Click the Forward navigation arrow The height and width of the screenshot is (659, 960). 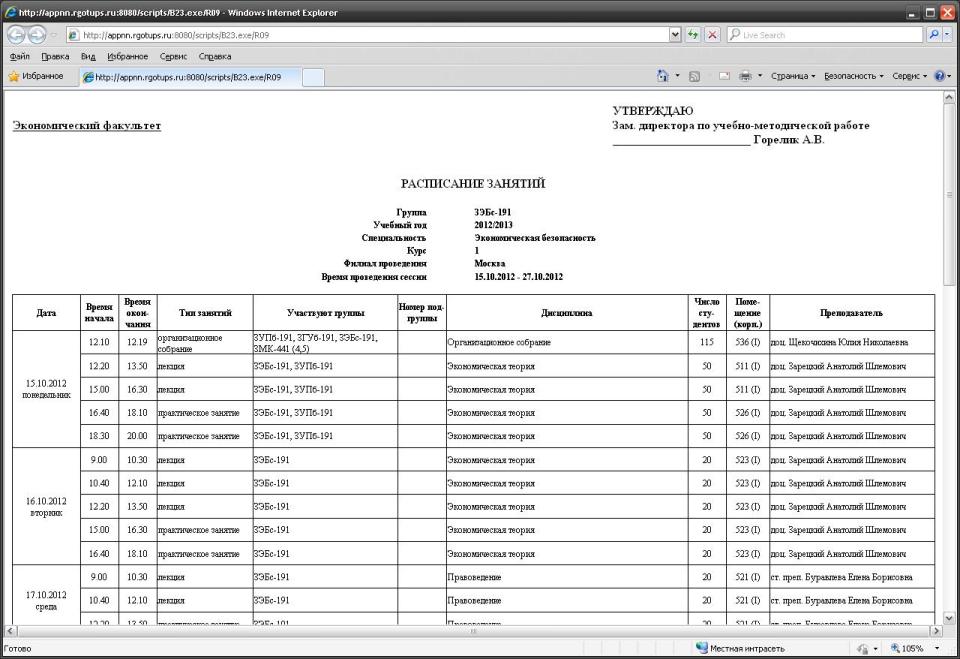coord(38,35)
